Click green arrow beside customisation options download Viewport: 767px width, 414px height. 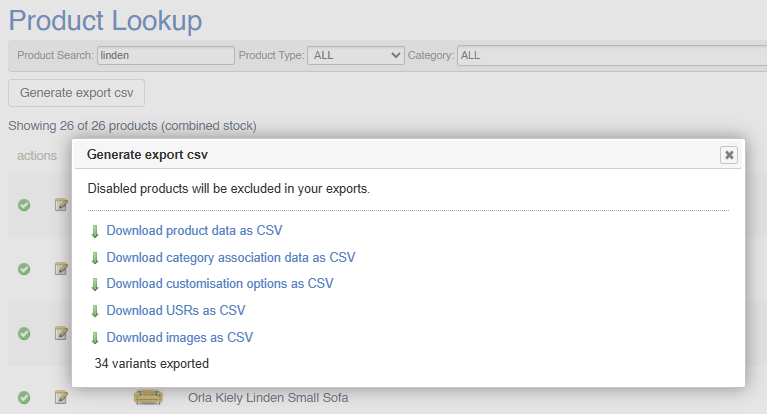(95, 284)
